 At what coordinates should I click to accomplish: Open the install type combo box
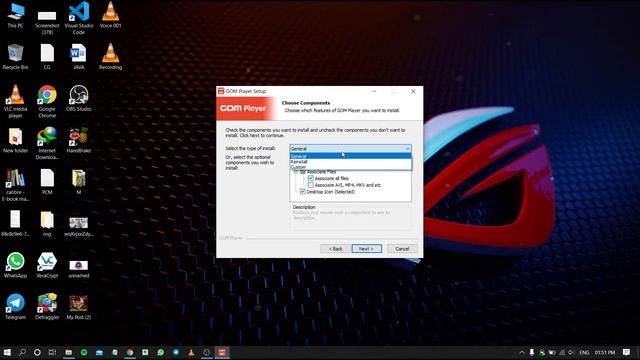coord(350,149)
